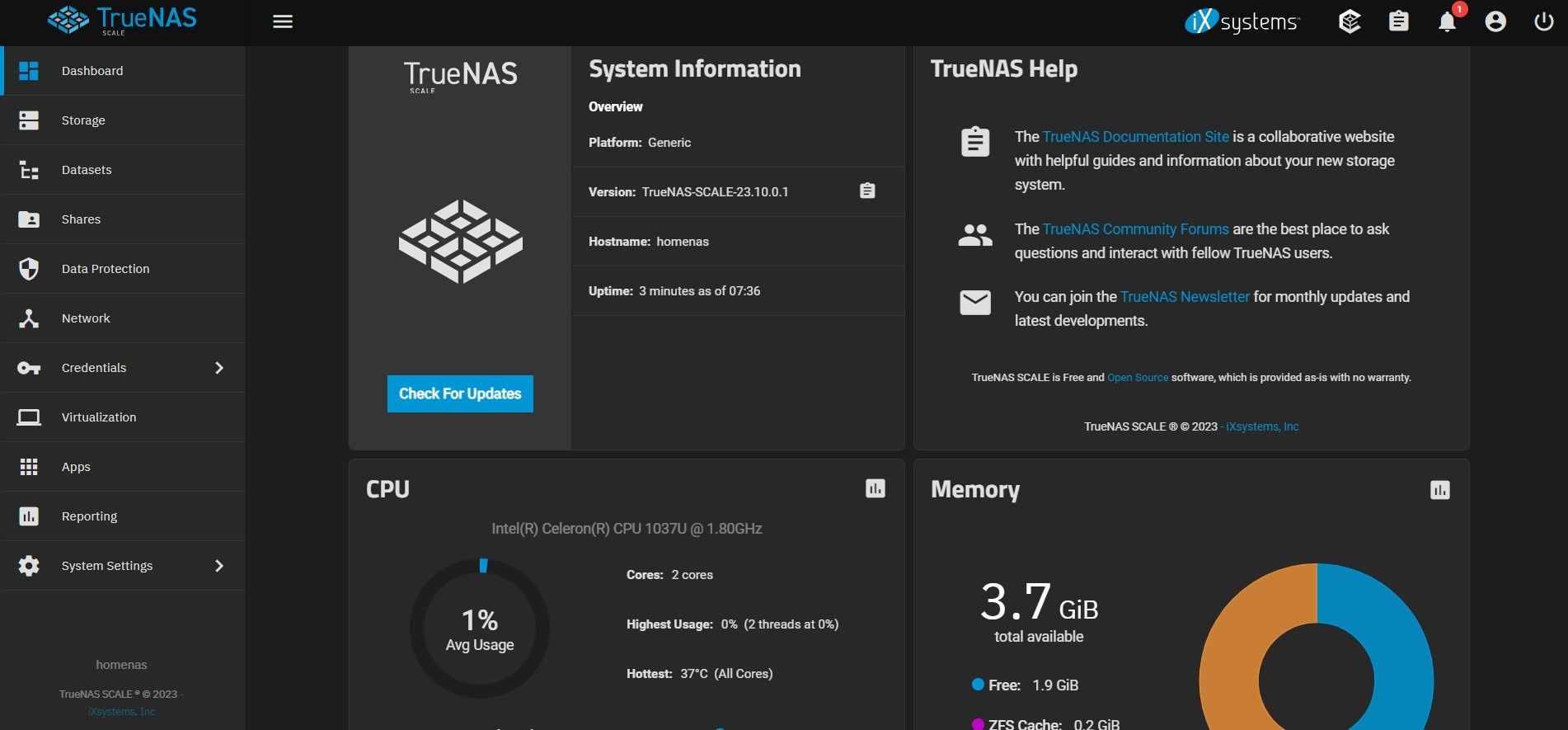Click the Apps grid icon in the sidebar
This screenshot has width=1568, height=730.
pos(29,467)
